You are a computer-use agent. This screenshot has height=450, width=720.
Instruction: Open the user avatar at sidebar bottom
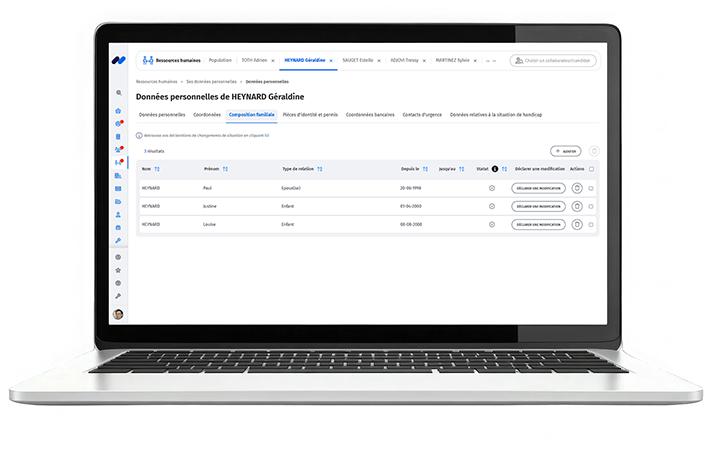(x=118, y=314)
